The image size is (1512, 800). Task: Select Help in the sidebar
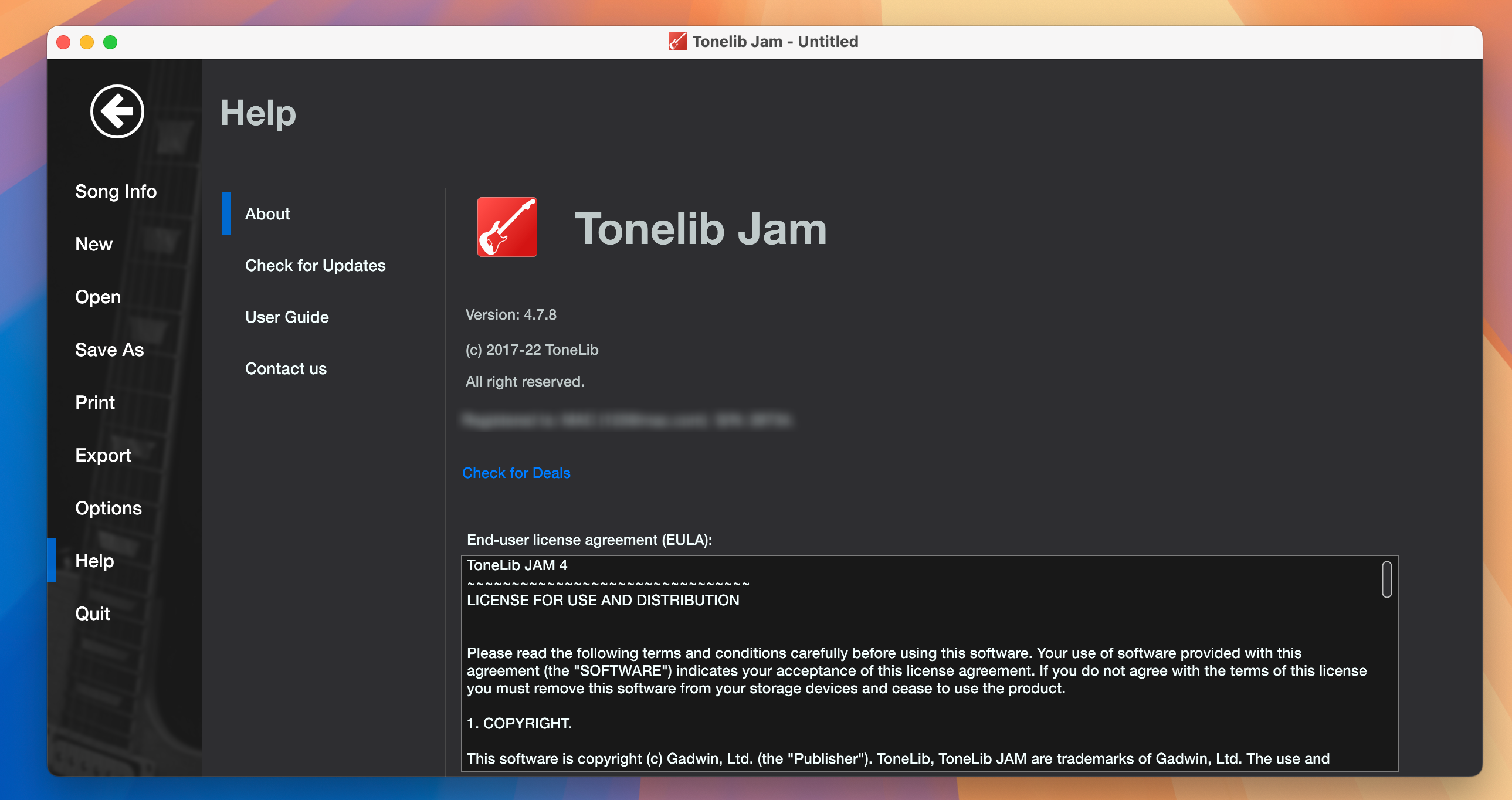[x=94, y=561]
